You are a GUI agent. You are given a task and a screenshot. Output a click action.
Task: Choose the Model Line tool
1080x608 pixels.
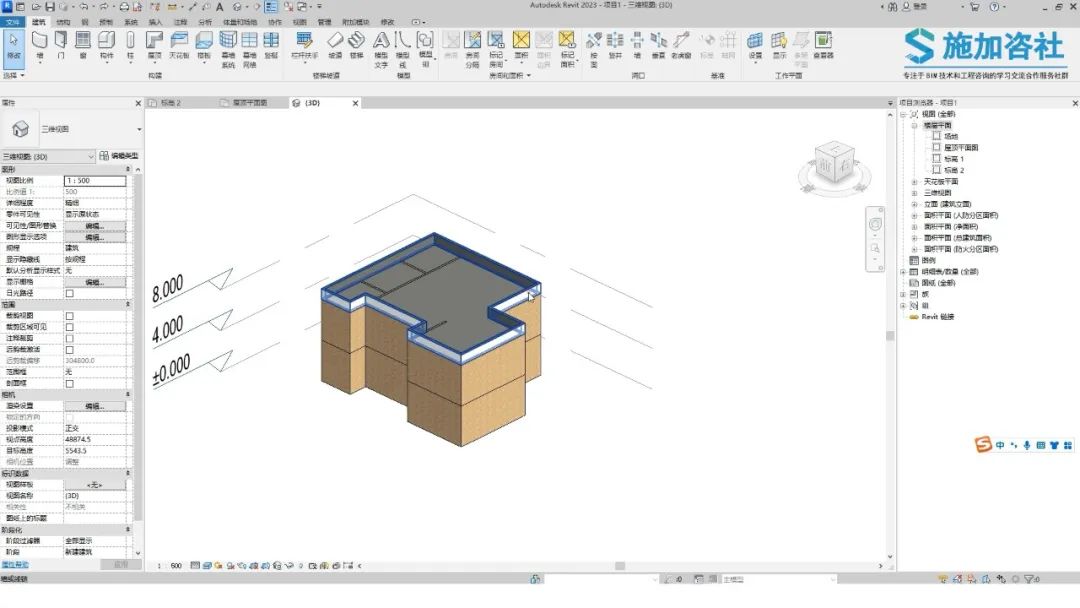(403, 49)
